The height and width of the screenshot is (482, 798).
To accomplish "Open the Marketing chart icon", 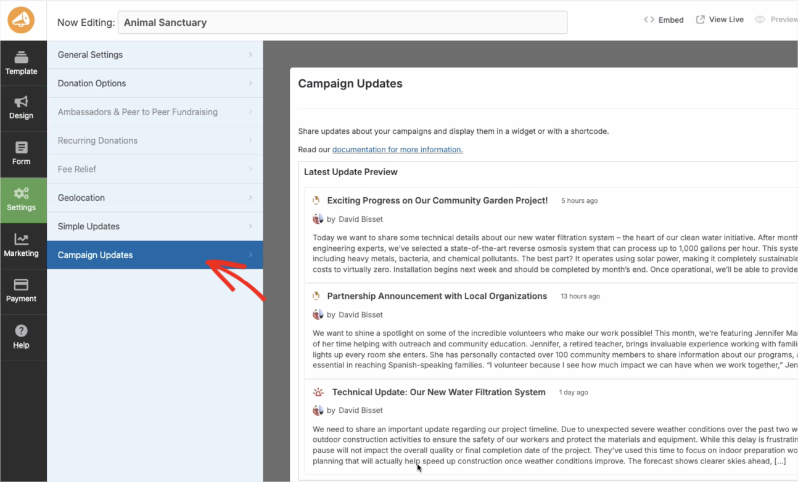I will (21, 240).
